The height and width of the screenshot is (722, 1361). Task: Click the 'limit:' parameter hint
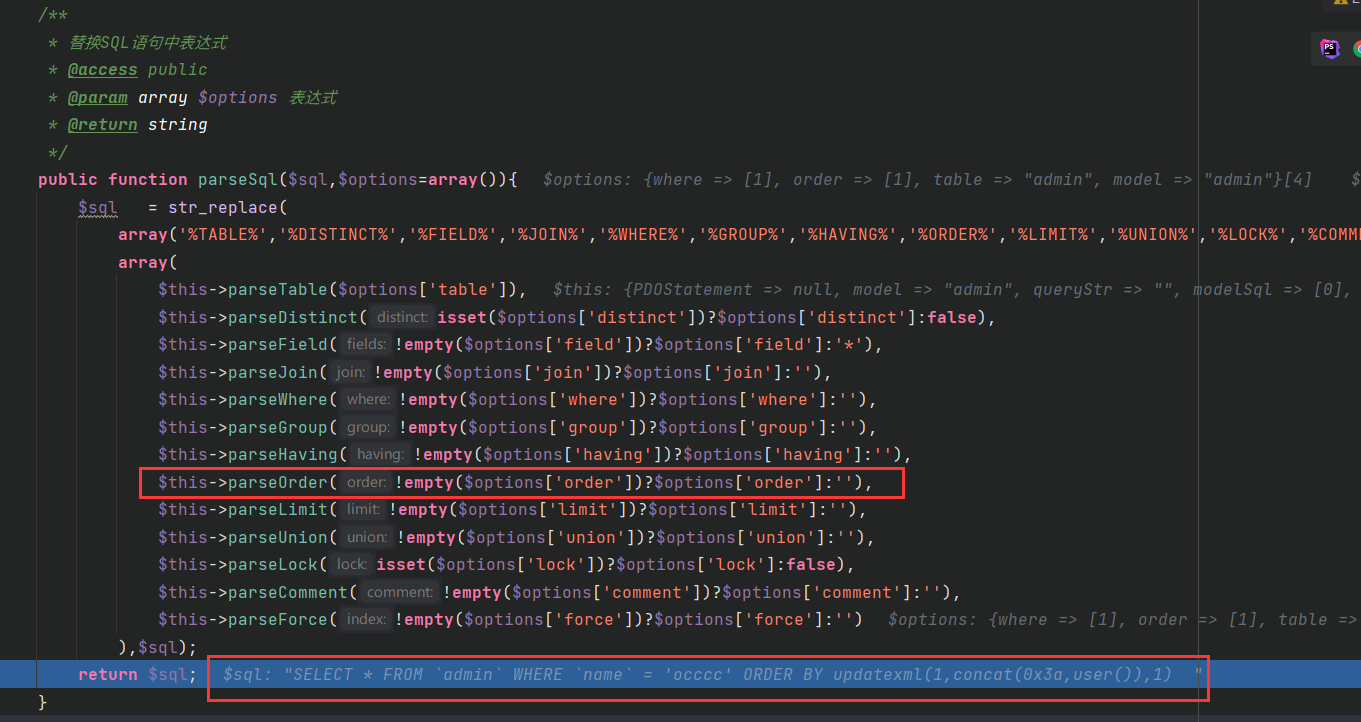coord(362,510)
